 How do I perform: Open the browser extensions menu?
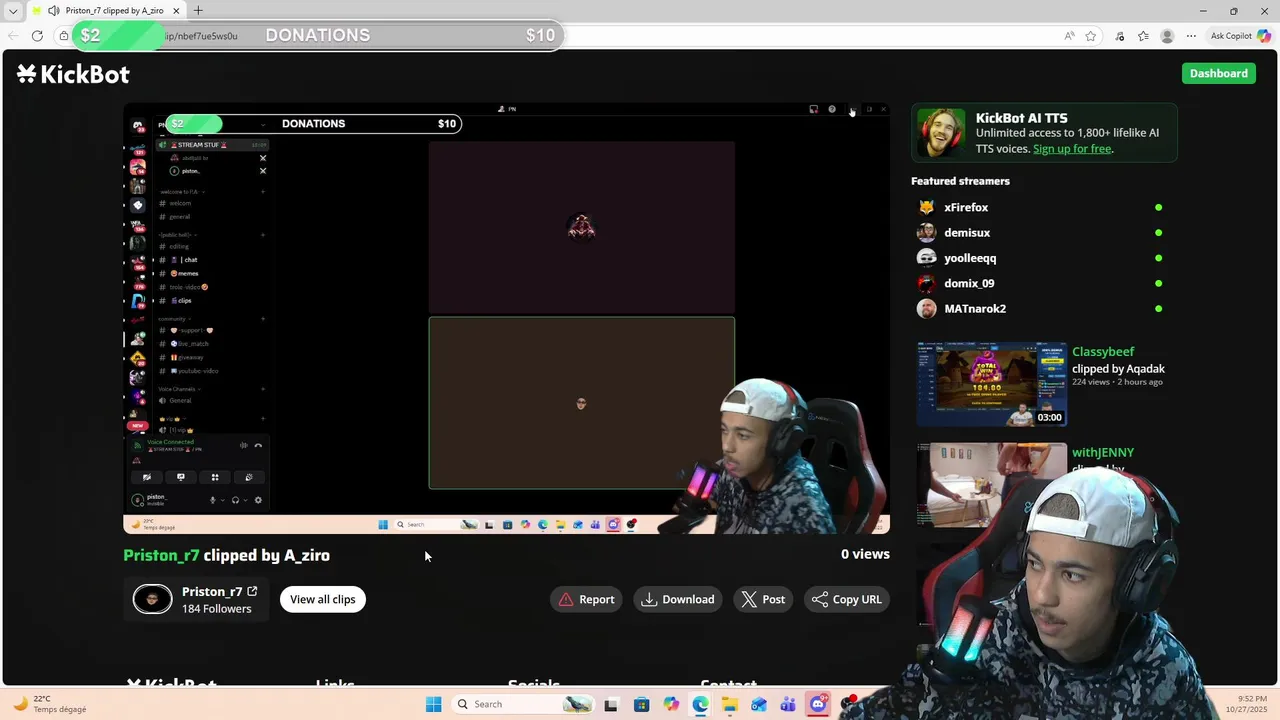click(1119, 36)
